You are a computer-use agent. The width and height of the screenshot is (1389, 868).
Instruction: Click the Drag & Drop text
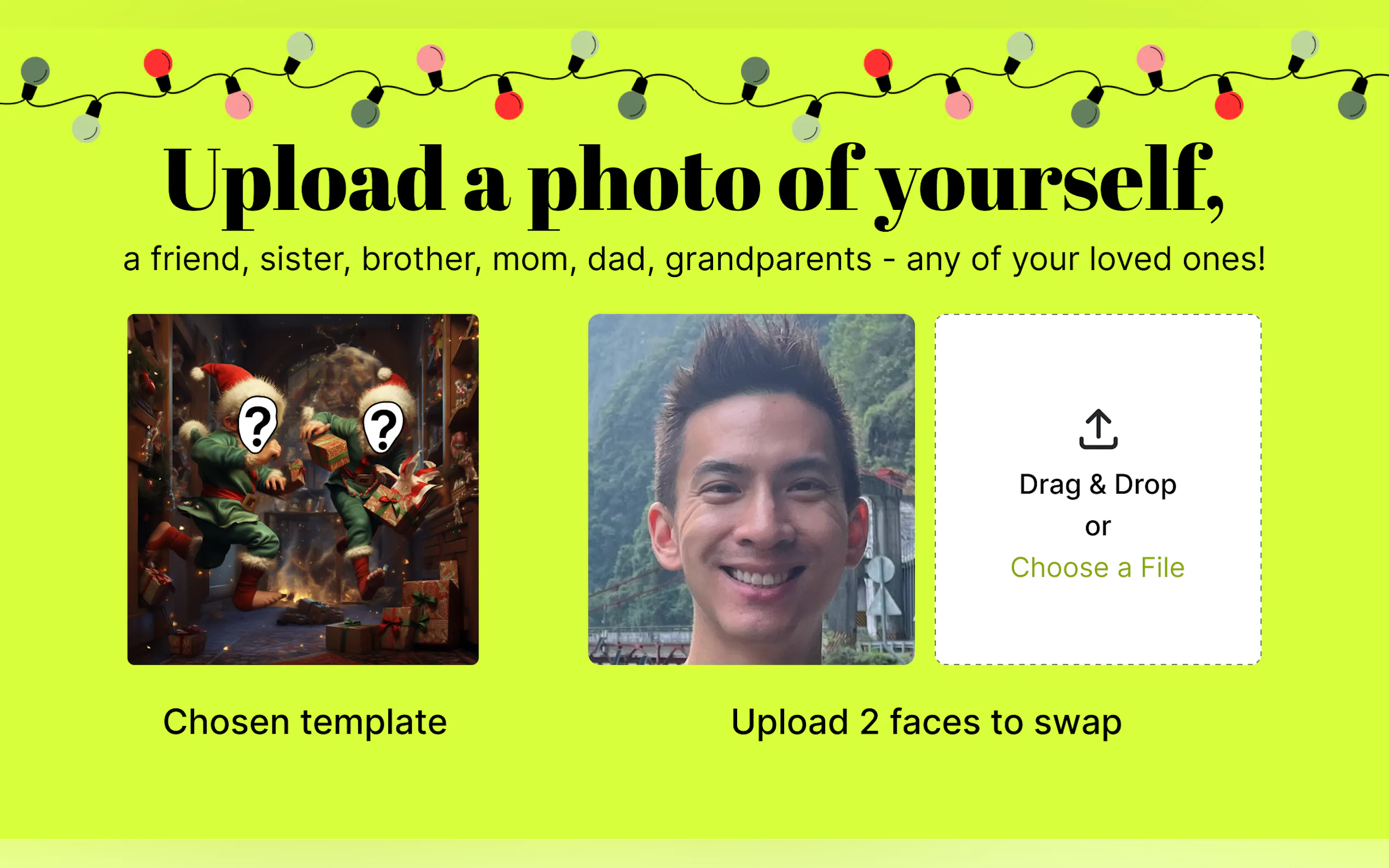(x=1098, y=485)
